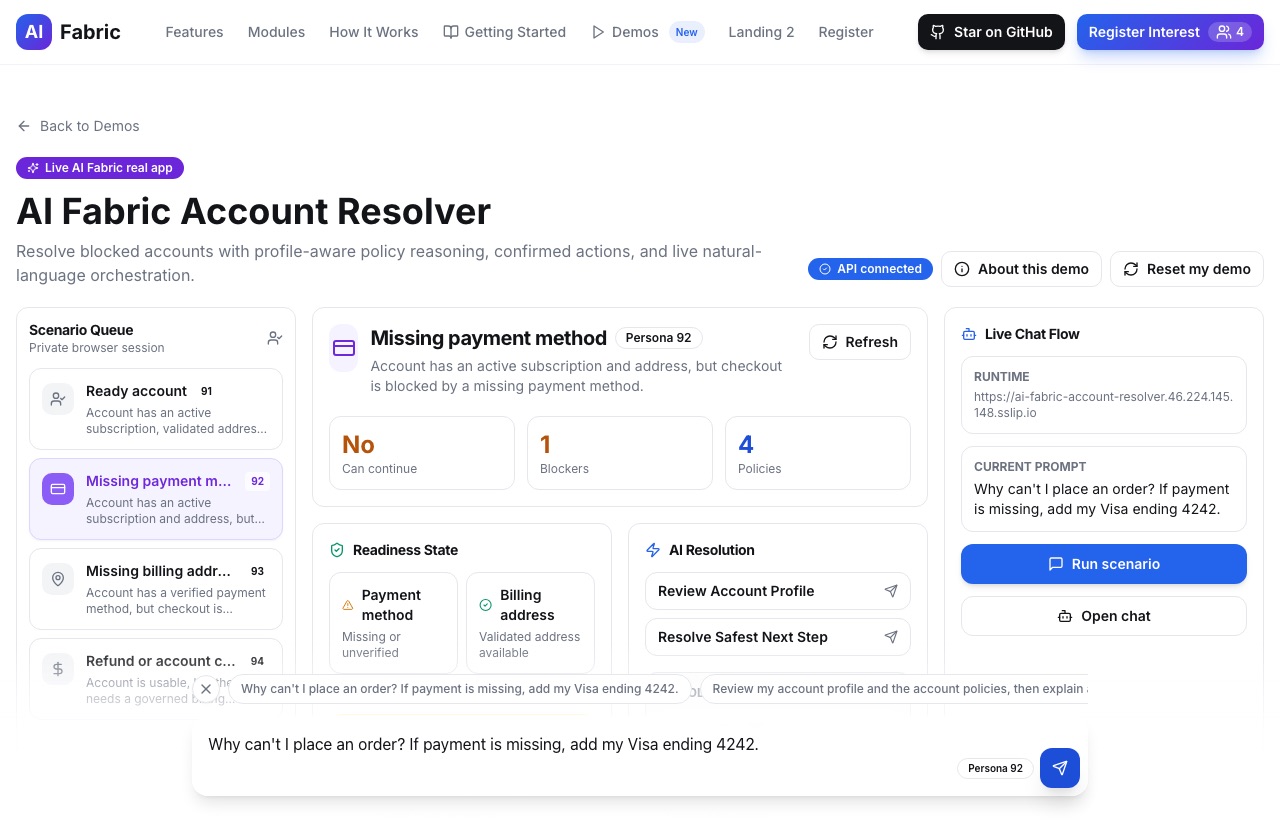Viewport: 1280px width, 820px height.
Task: Dismiss suggestions with the X icon
Action: (206, 689)
